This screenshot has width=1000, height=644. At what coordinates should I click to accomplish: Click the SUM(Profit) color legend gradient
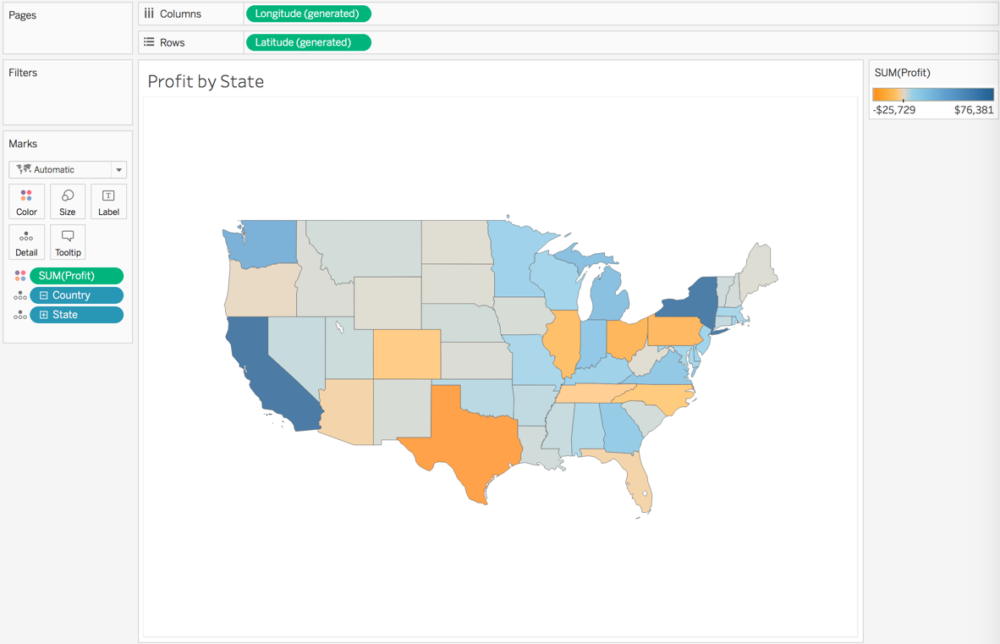click(933, 94)
